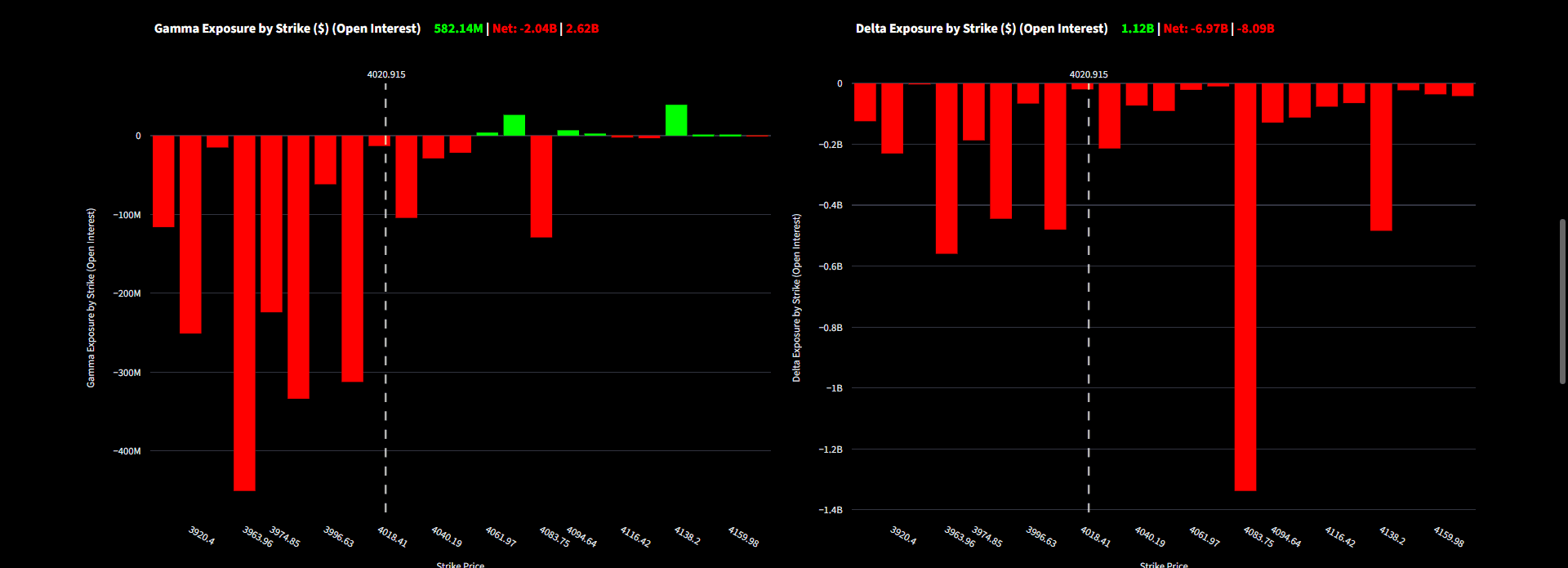The image size is (1568, 568).
Task: Click the 4138.2 strike label under Gamma chart
Action: pyautogui.click(x=687, y=536)
